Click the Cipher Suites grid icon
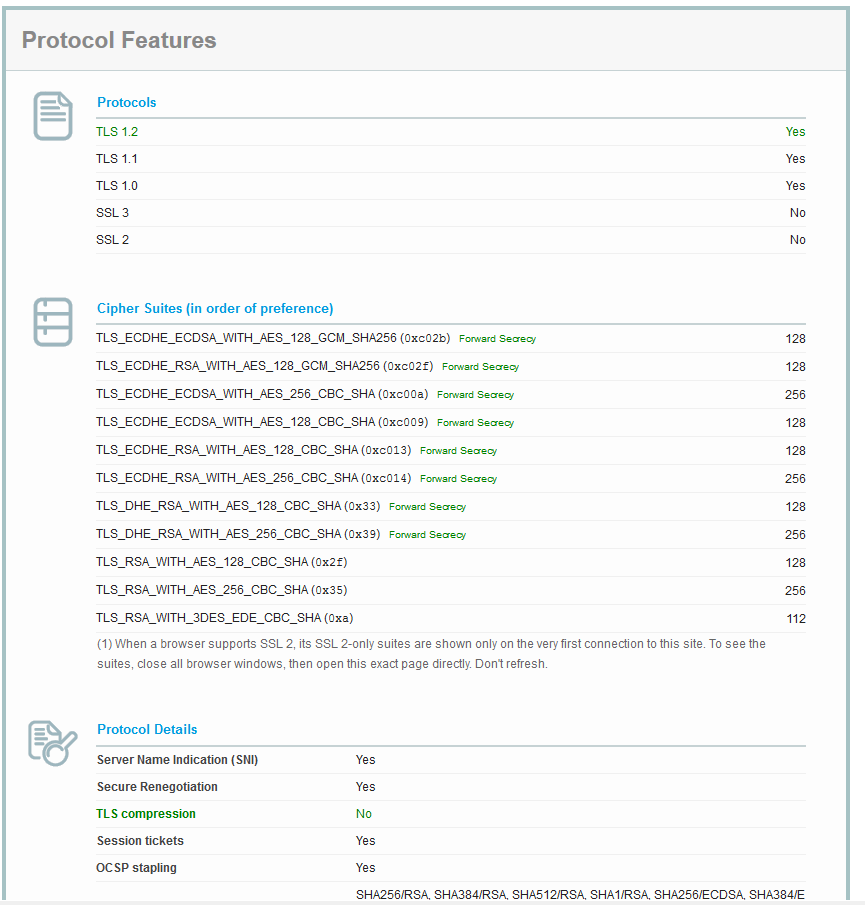Viewport: 865px width, 905px height. pyautogui.click(x=53, y=322)
